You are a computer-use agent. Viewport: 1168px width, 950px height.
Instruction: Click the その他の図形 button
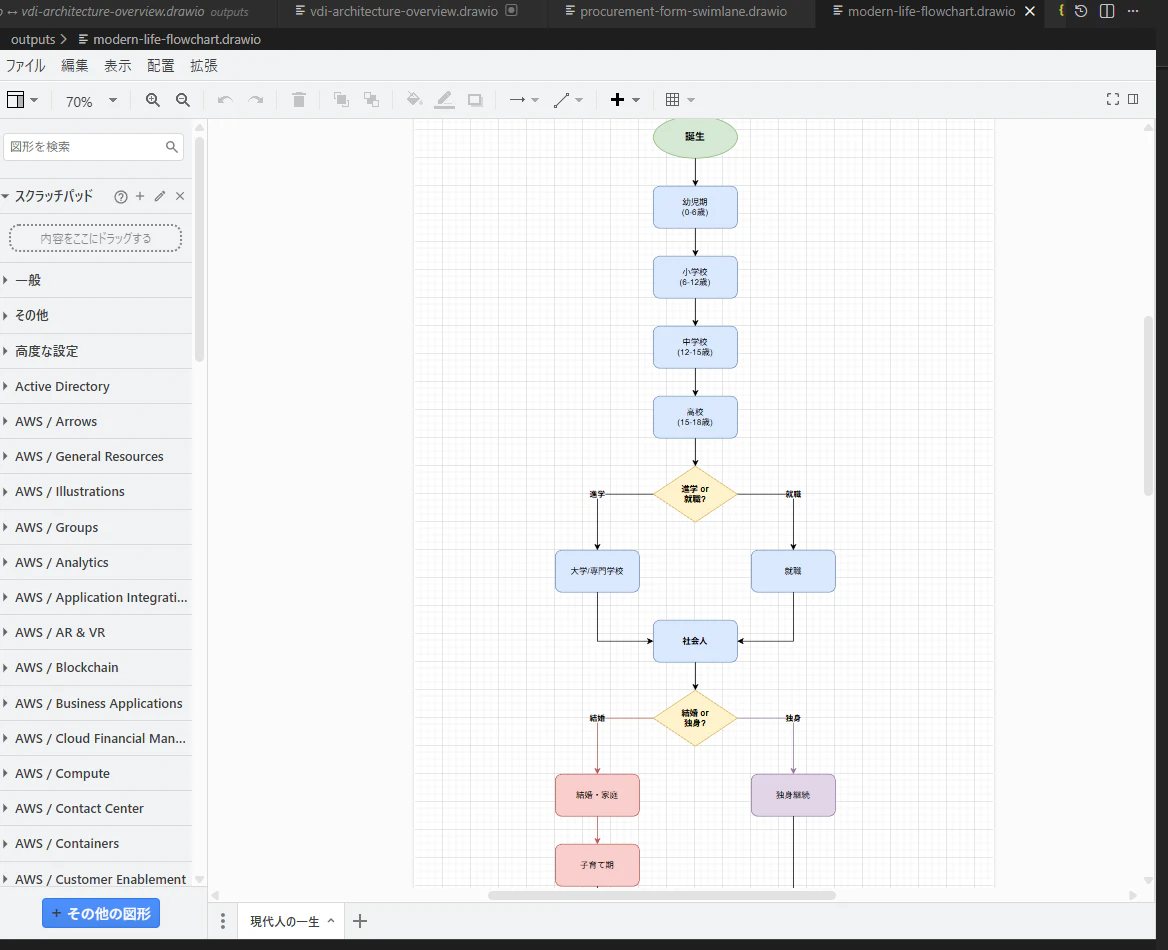pyautogui.click(x=101, y=913)
